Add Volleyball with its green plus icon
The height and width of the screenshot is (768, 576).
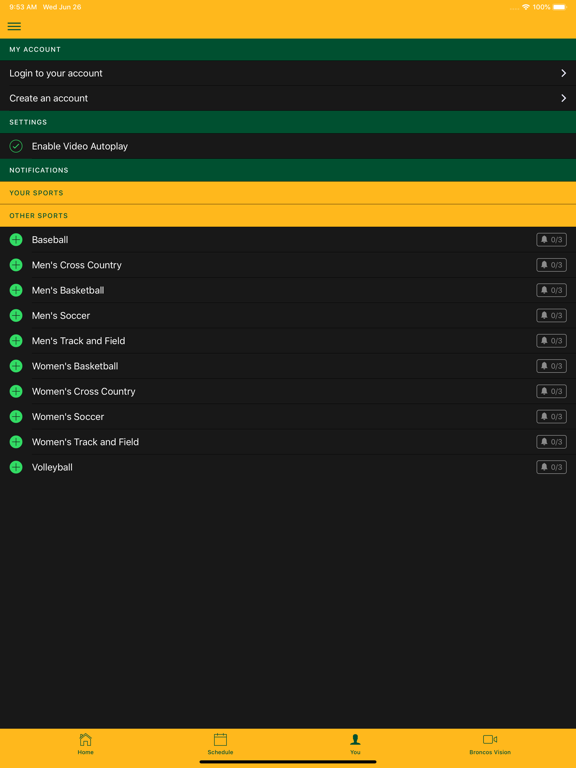[x=16, y=467]
